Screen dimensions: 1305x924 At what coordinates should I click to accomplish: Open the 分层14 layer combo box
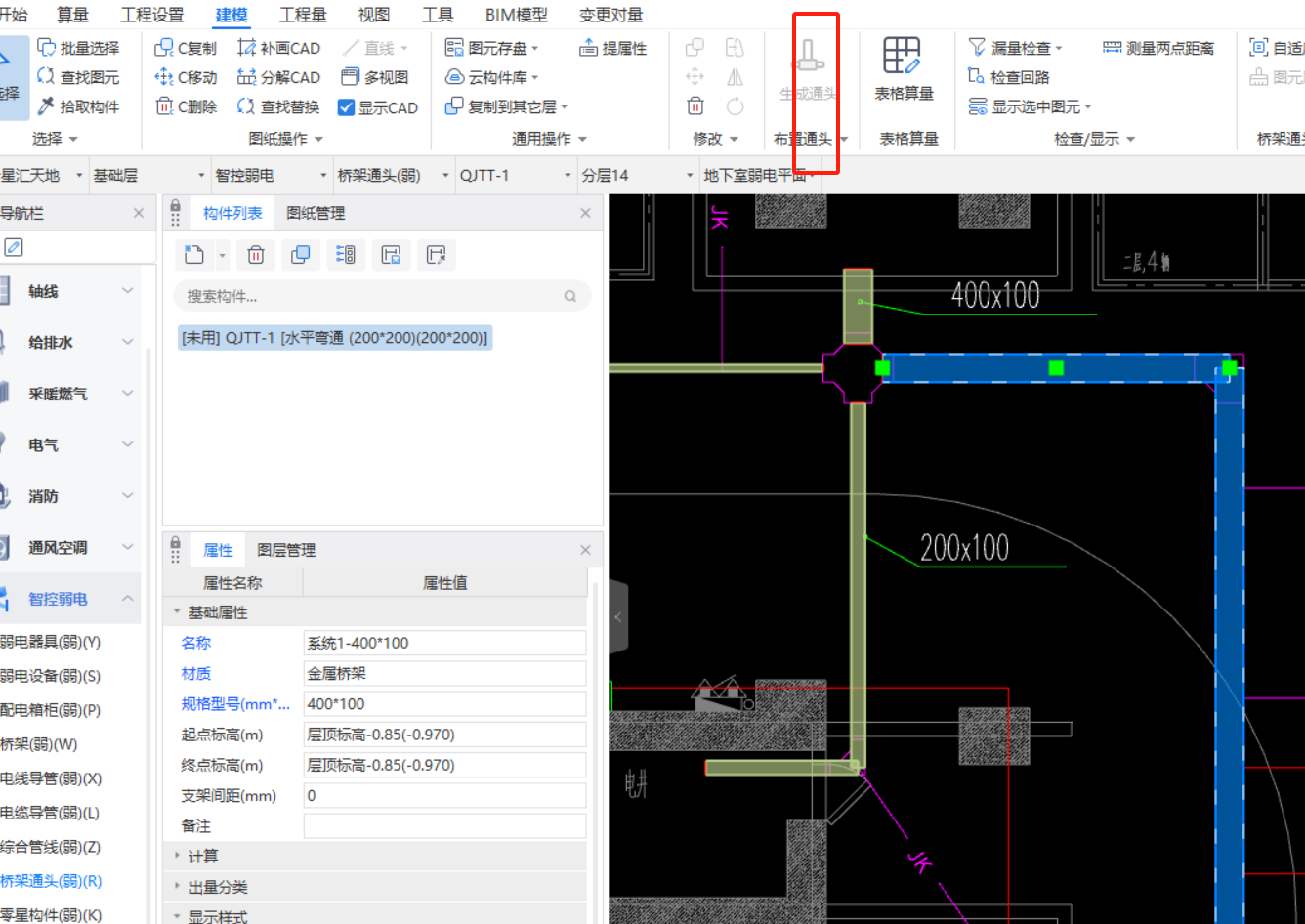(637, 176)
